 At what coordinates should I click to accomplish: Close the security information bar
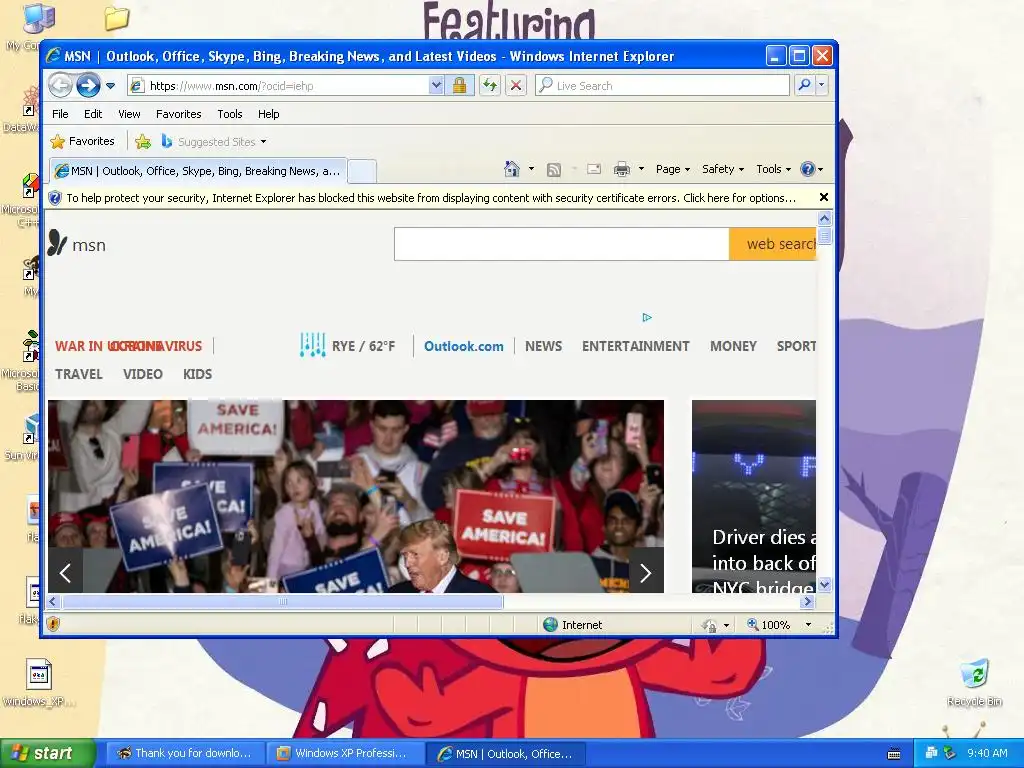(824, 197)
